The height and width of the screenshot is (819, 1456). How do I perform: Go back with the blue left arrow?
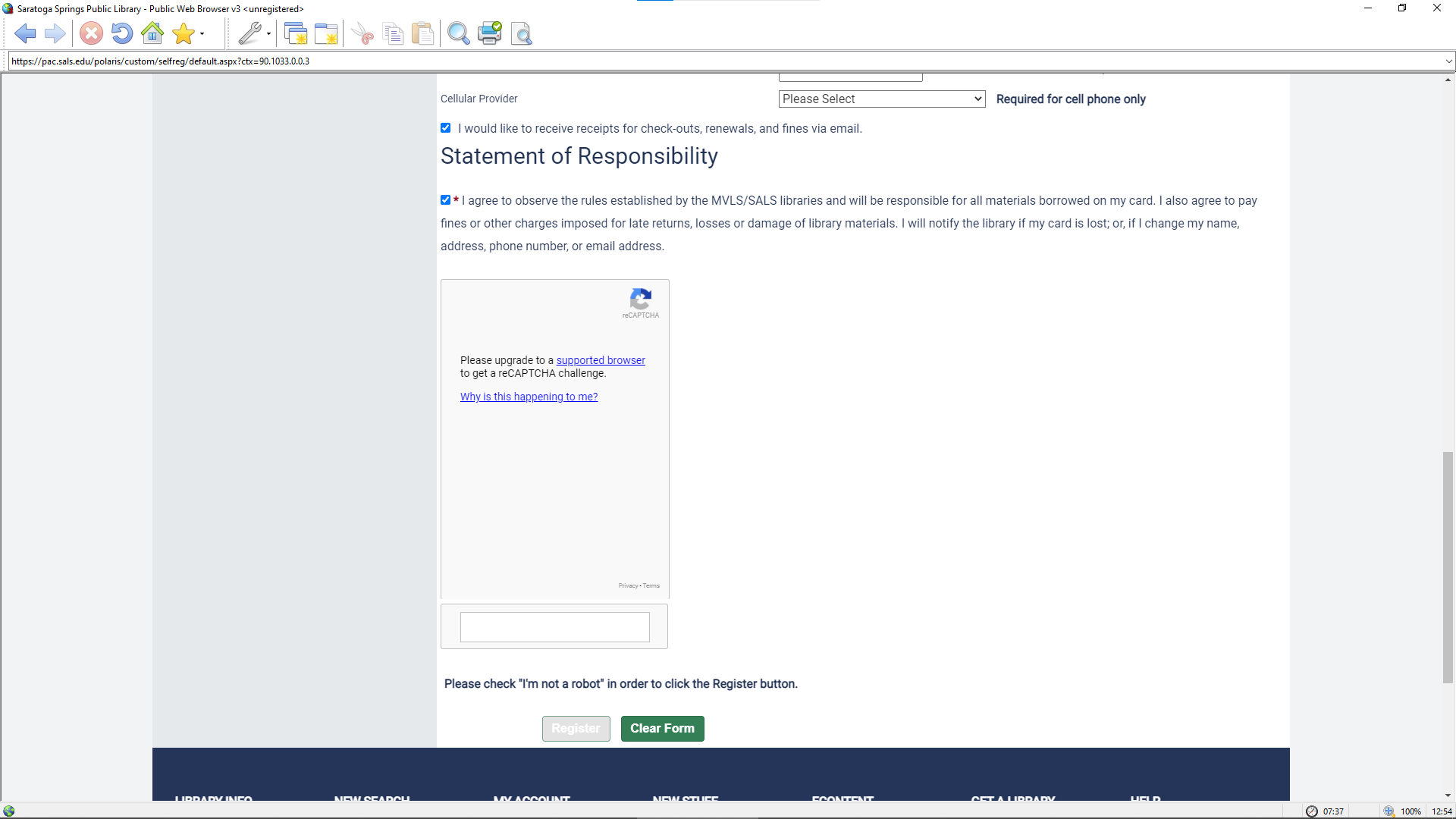coord(25,33)
